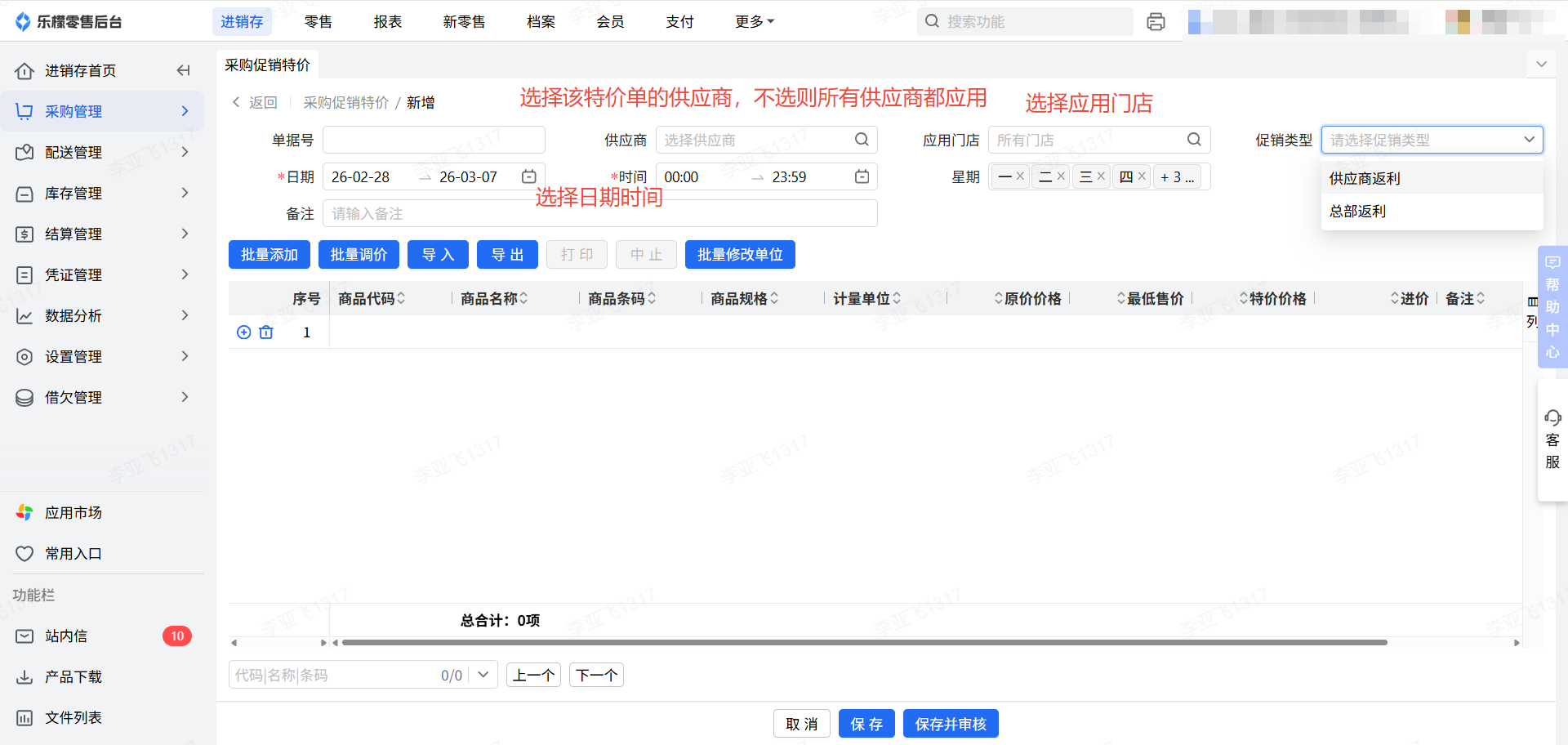Image resolution: width=1568 pixels, height=745 pixels.
Task: Click the horizontal table scrollbar
Action: click(864, 643)
